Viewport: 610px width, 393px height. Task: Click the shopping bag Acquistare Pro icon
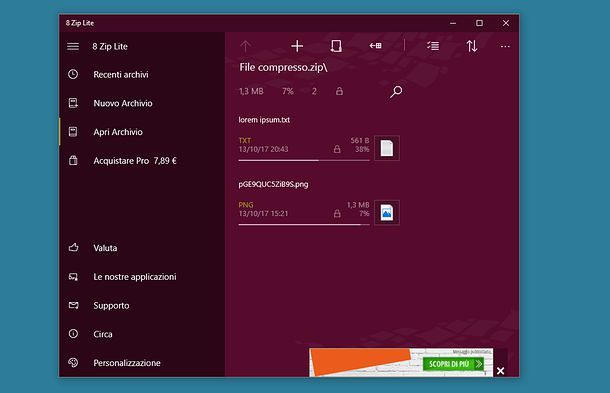73,160
